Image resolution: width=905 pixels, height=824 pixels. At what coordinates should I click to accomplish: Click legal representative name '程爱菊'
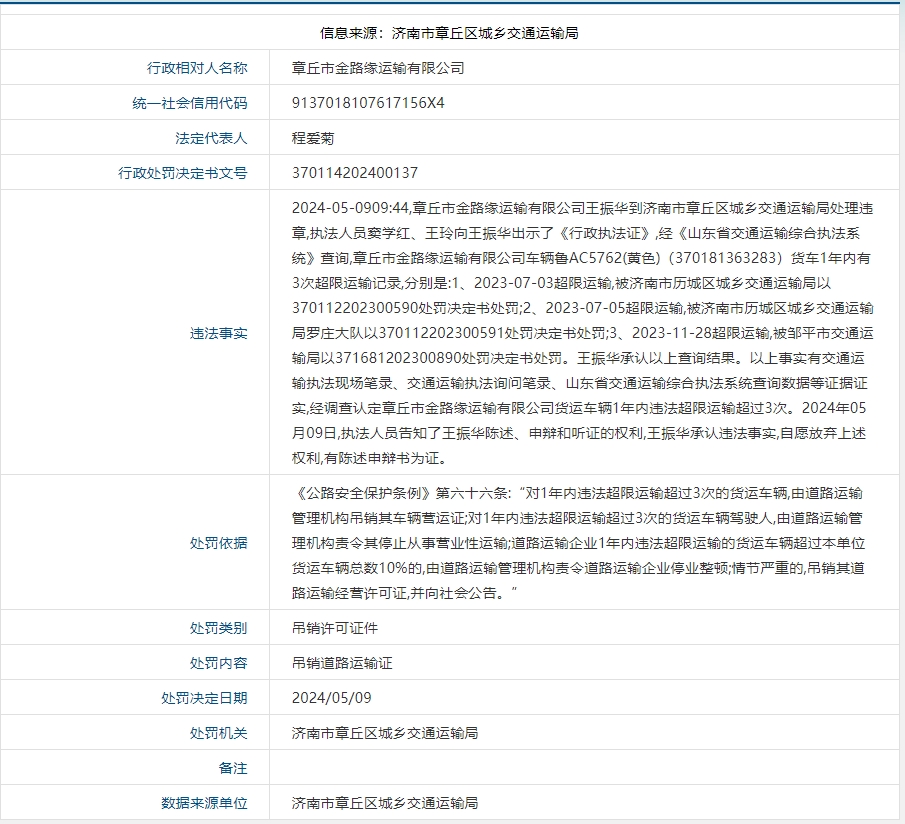tap(313, 138)
